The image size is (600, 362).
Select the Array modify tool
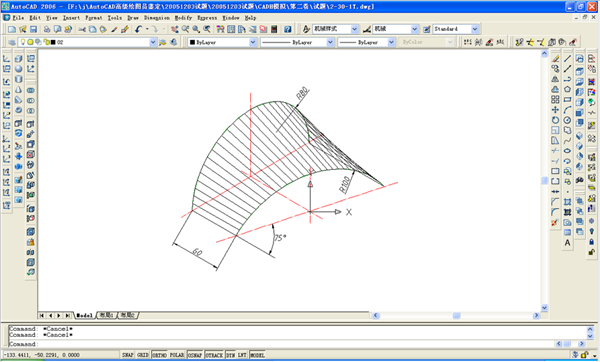tap(555, 99)
